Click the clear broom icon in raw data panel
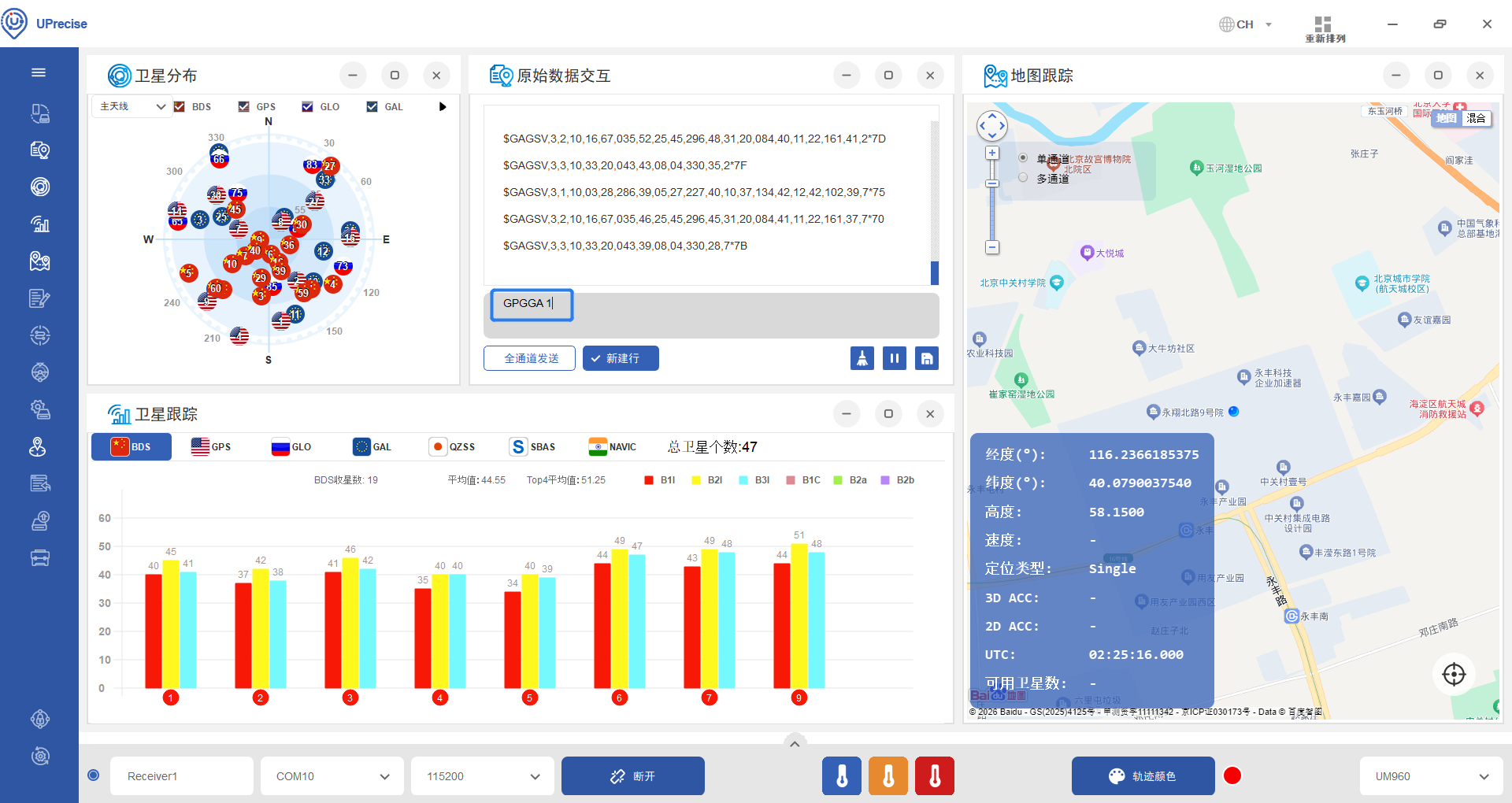This screenshot has width=1512, height=803. pos(862,358)
